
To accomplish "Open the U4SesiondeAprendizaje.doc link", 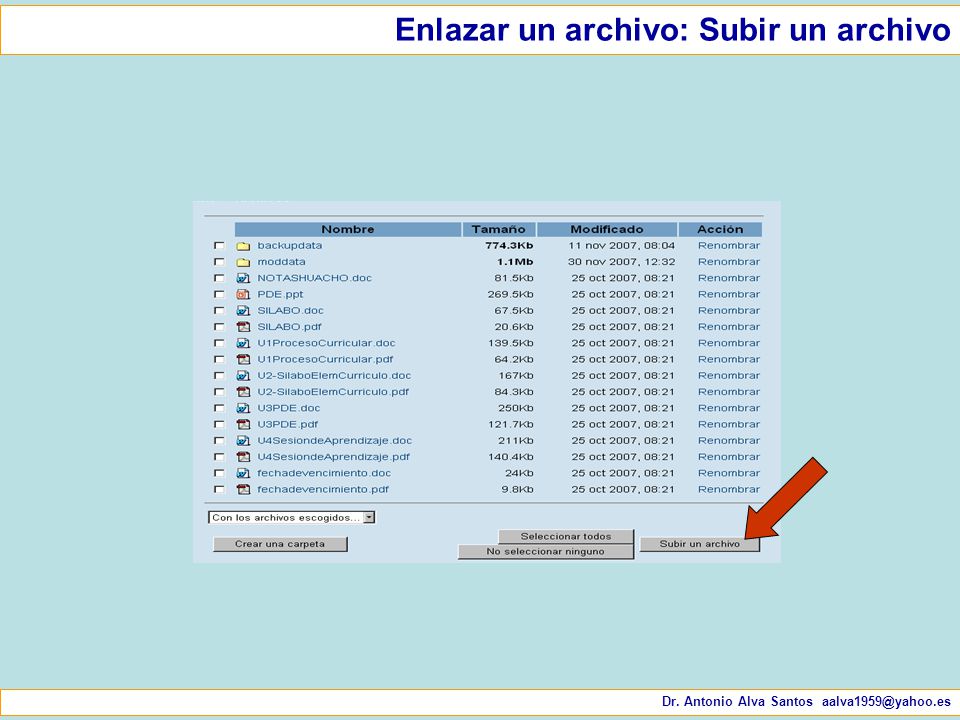I will point(335,440).
